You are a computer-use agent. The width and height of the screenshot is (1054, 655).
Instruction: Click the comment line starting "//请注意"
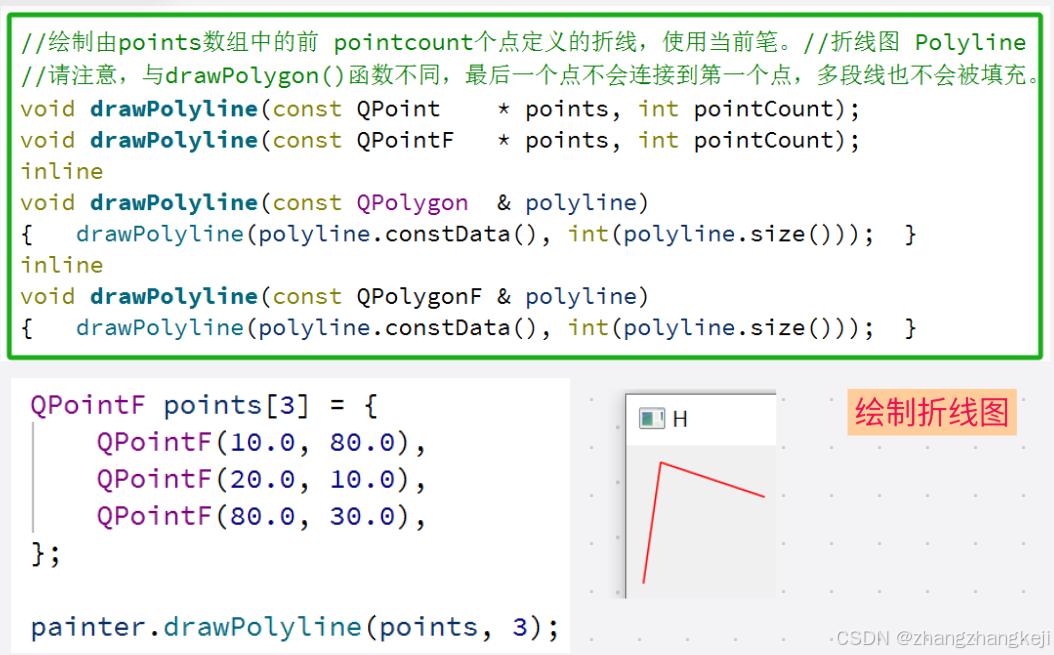pos(530,75)
